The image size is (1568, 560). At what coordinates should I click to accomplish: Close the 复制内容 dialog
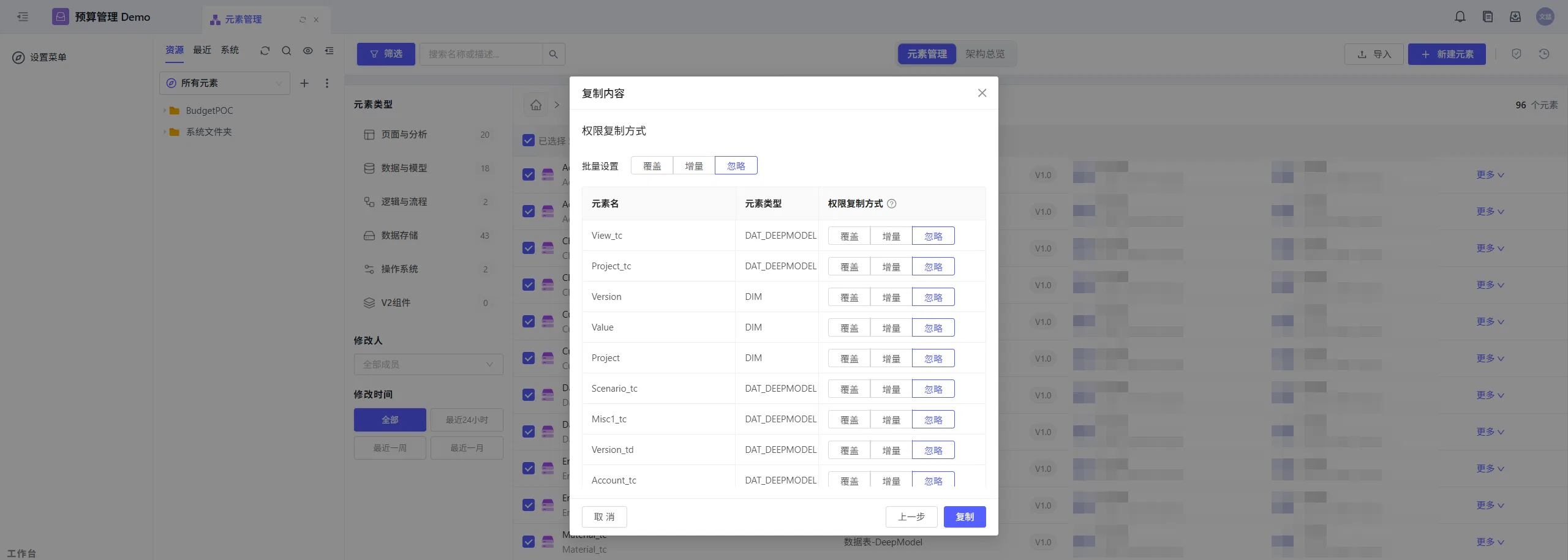pos(982,93)
